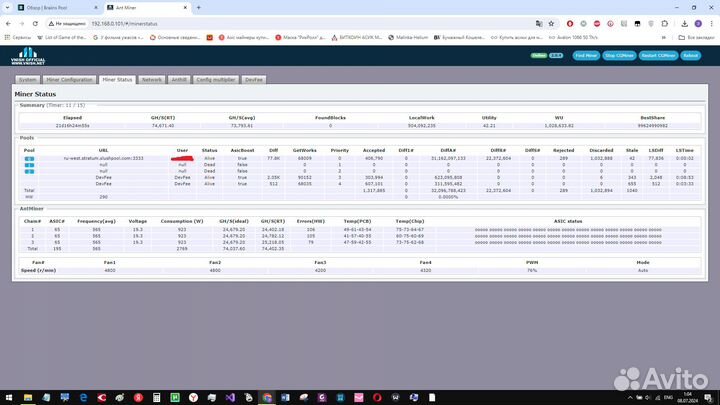This screenshot has width=720, height=405.
Task: Open the Все закладки folder
Action: (696, 38)
